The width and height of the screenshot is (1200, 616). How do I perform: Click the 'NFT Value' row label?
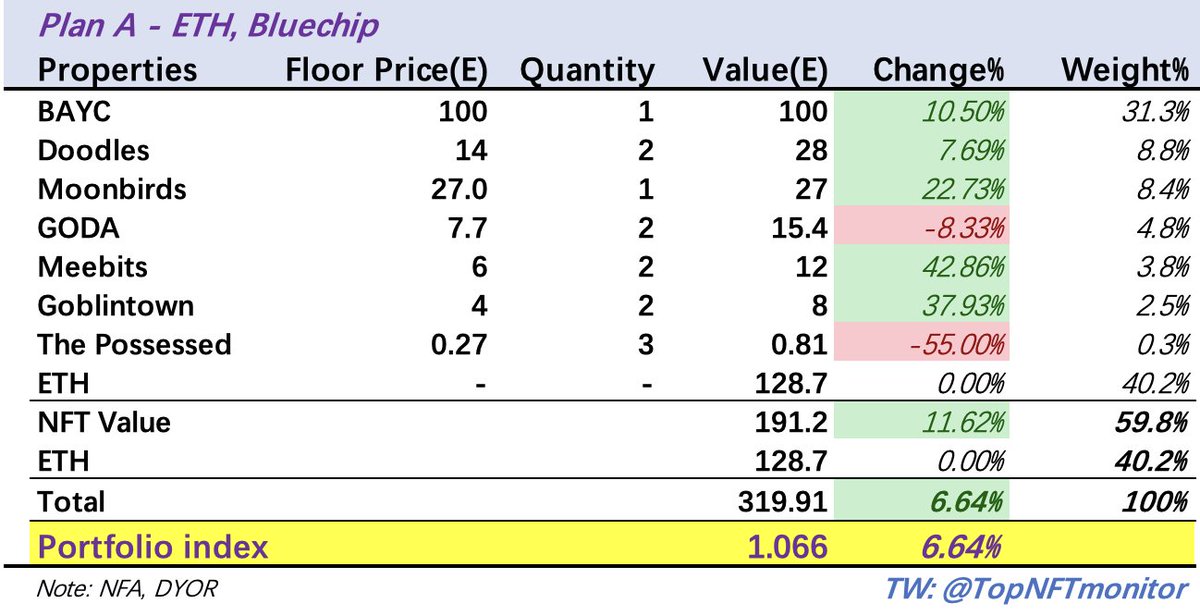point(104,422)
